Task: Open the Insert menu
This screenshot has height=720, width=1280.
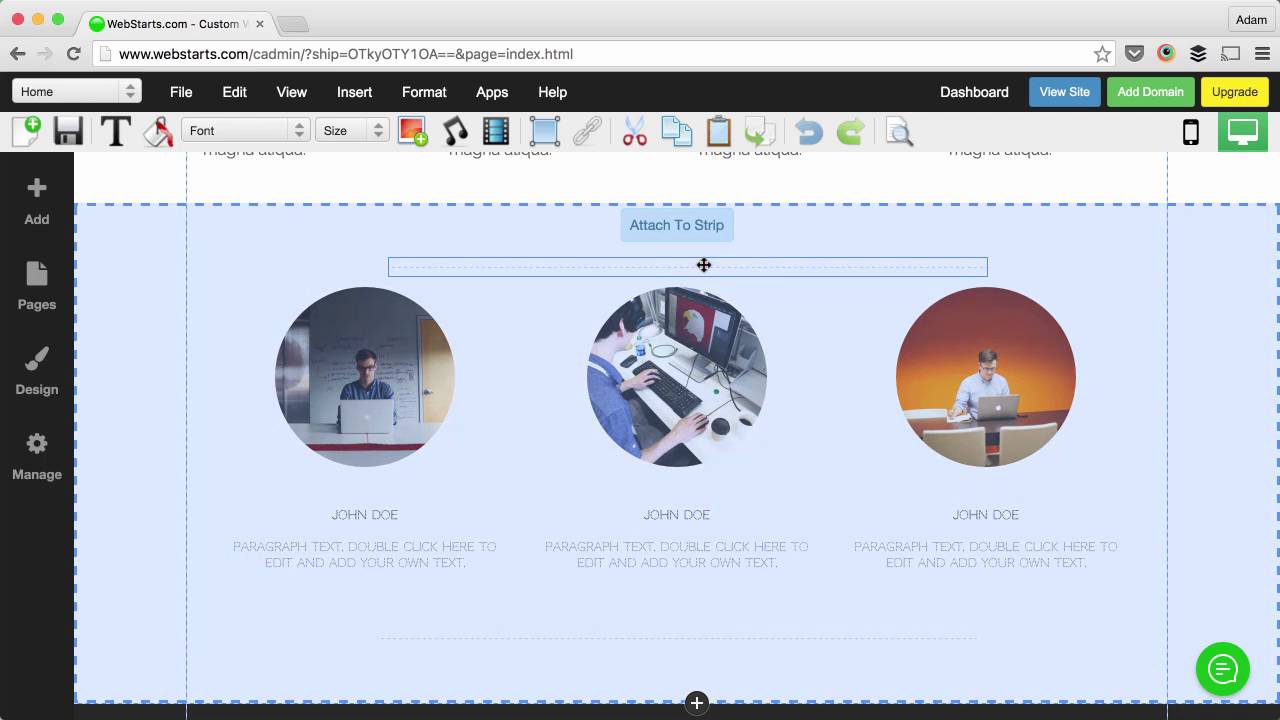Action: tap(355, 92)
